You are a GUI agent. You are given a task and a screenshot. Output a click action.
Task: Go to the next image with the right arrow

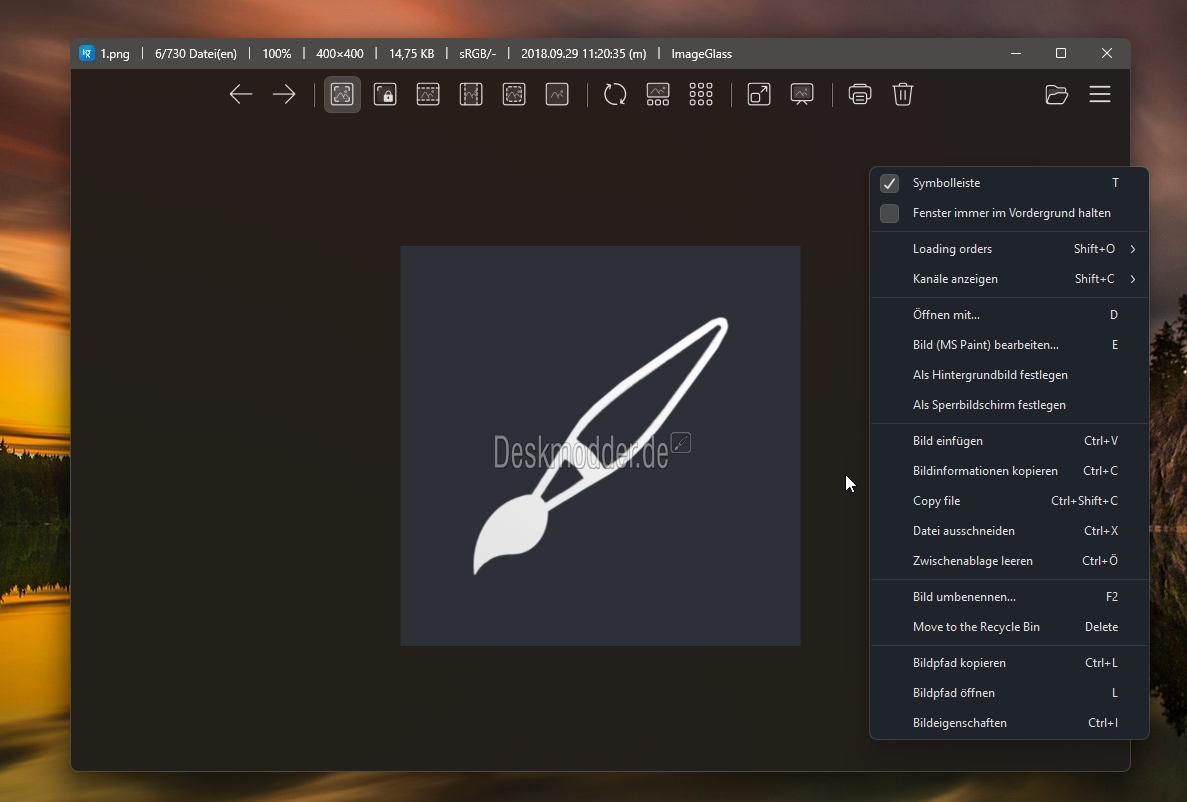(284, 95)
